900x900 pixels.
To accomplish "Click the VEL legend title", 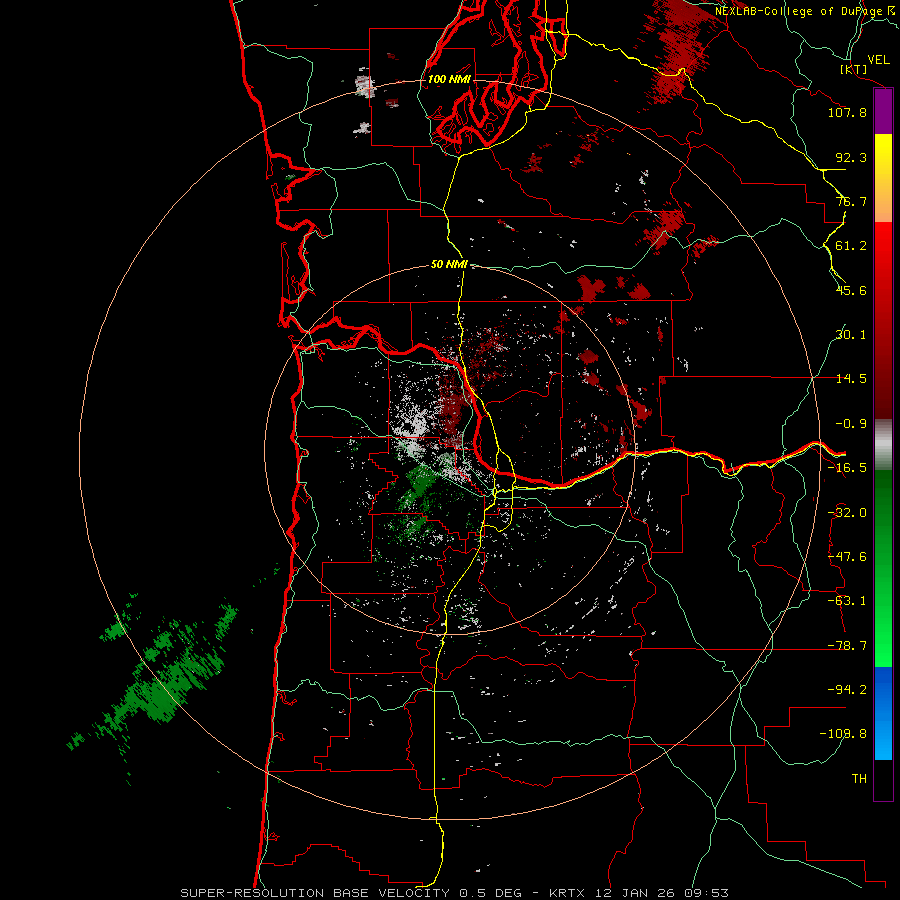I will pyautogui.click(x=878, y=60).
